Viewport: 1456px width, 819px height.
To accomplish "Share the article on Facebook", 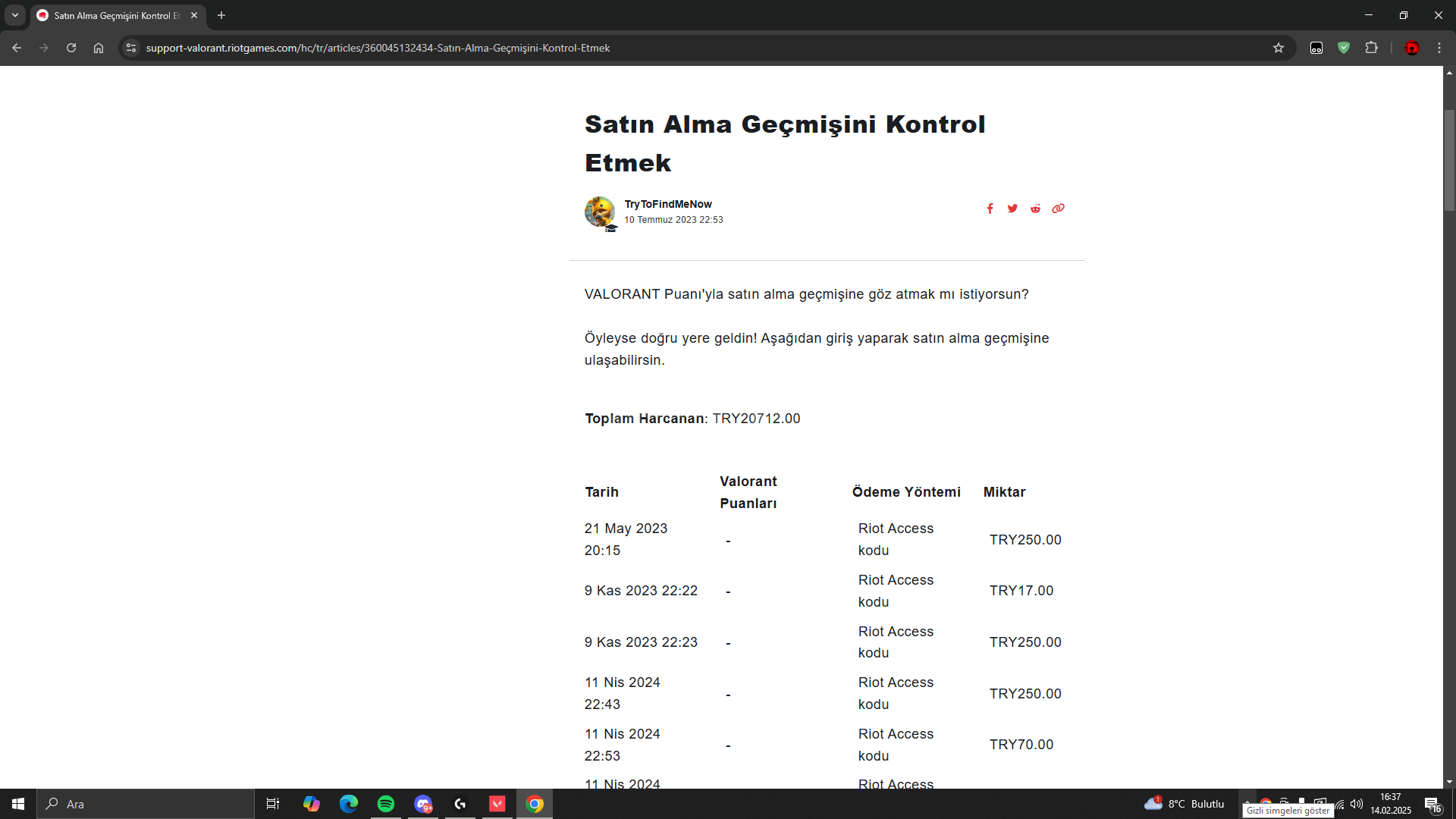I will click(x=990, y=209).
